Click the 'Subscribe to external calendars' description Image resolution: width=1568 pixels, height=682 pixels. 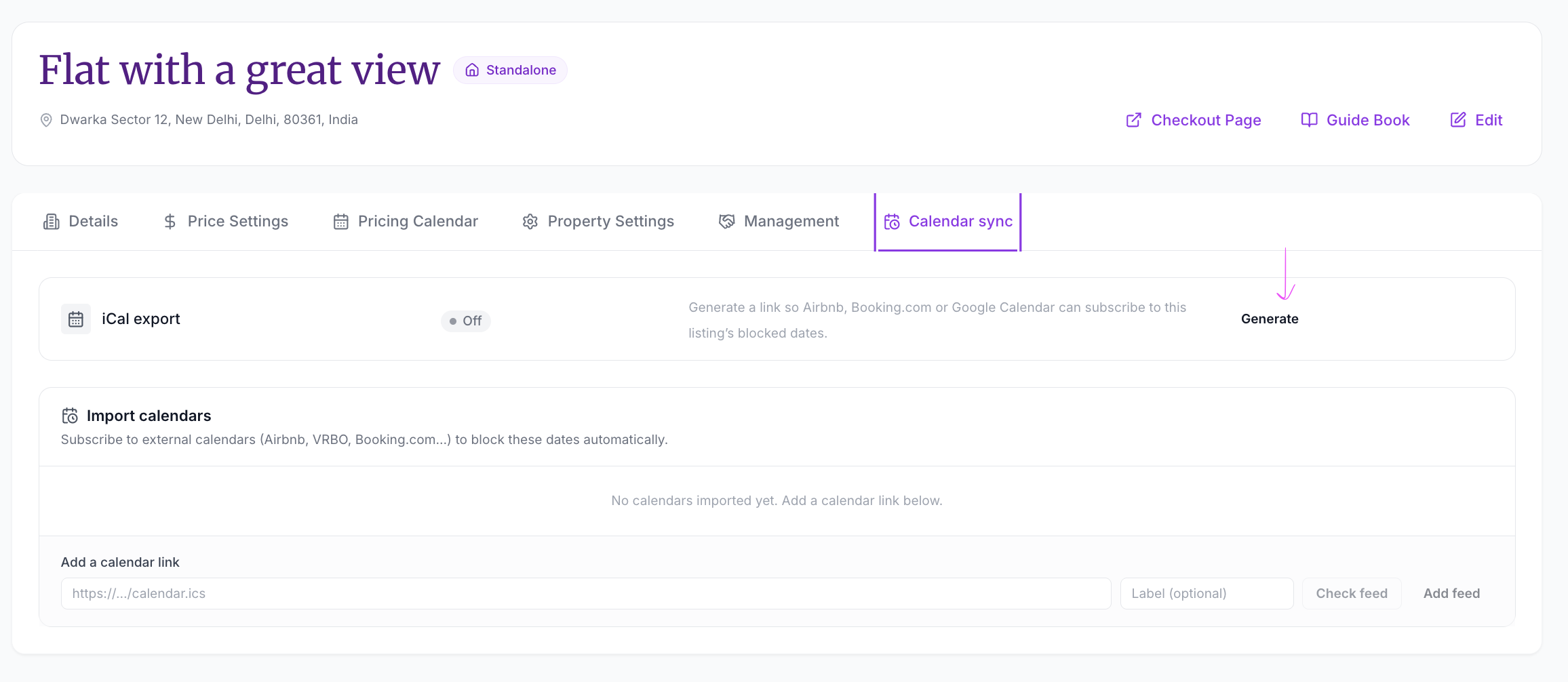364,440
